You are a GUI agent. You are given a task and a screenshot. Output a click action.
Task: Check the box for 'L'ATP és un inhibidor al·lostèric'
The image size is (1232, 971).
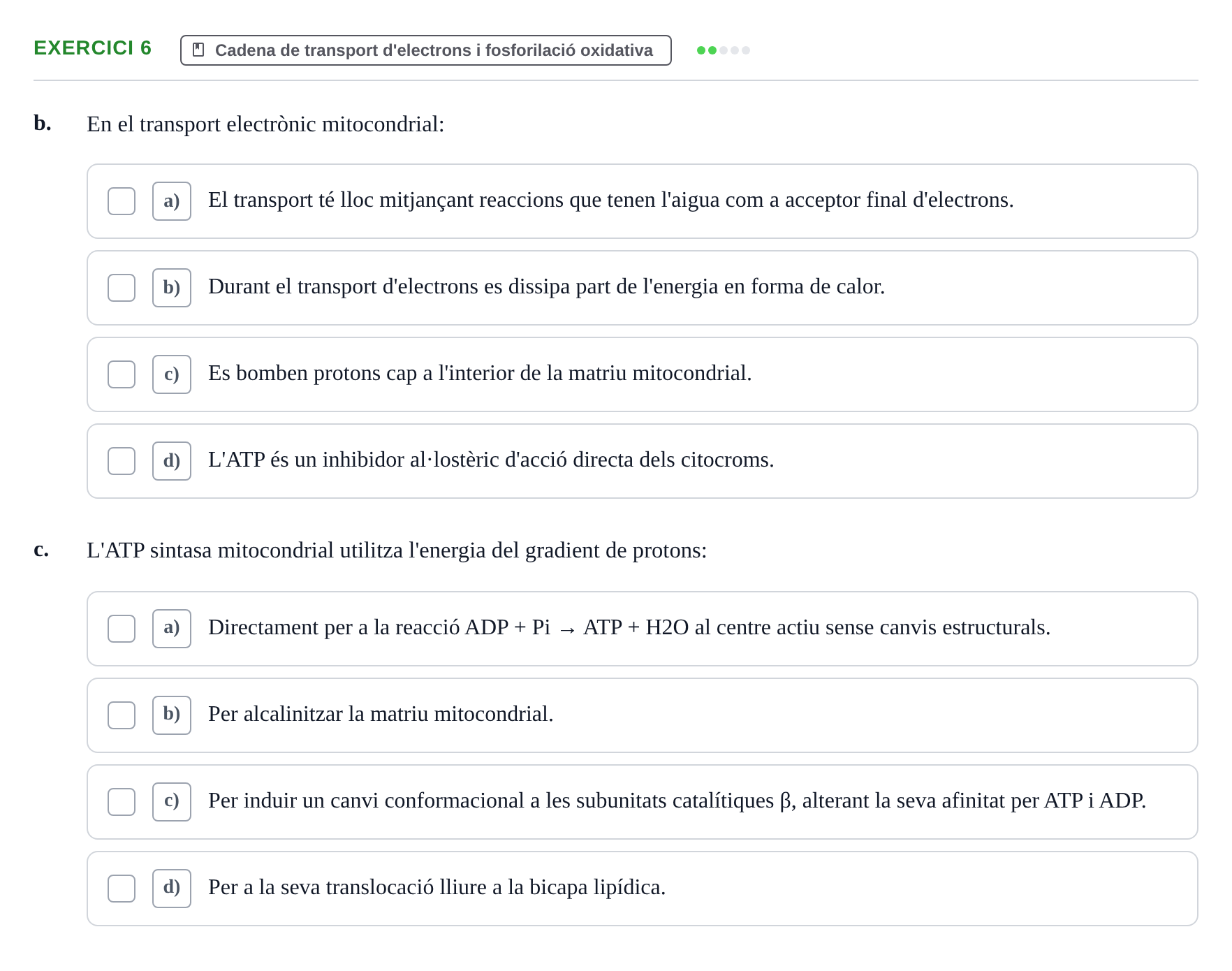pos(122,461)
